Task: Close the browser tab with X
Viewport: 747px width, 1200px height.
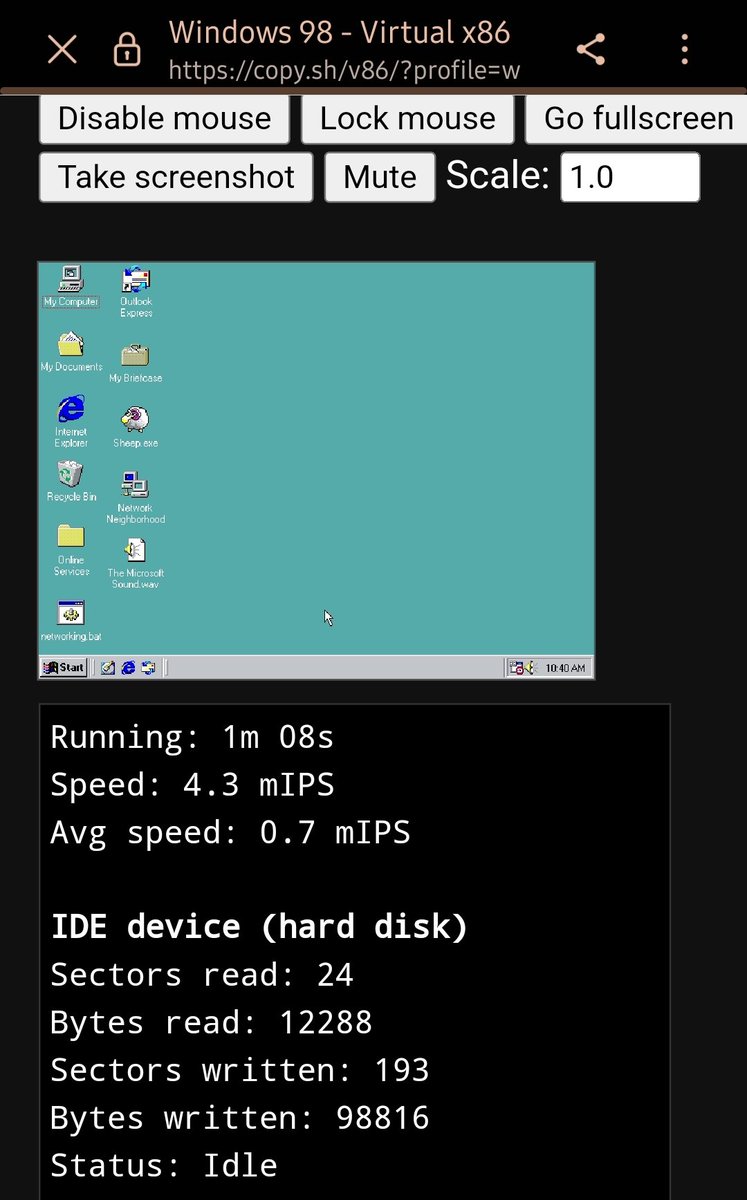Action: pos(62,49)
